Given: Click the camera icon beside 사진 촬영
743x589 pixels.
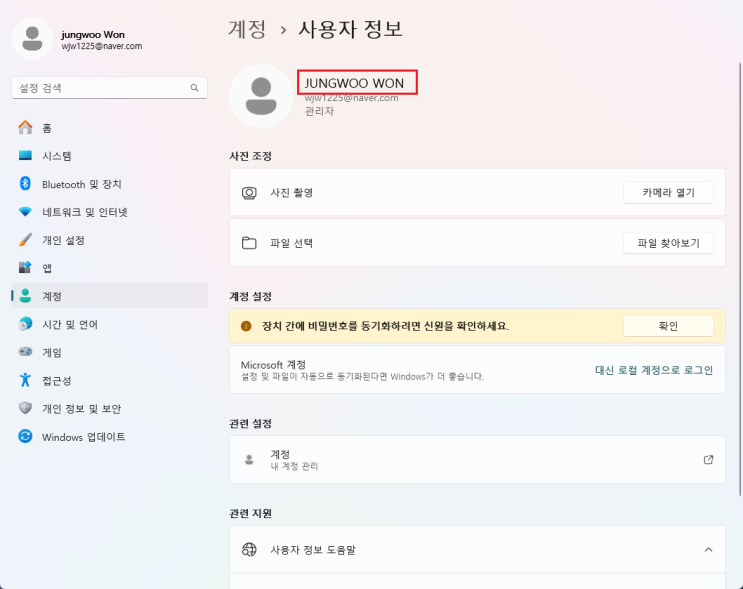Looking at the screenshot, I should coord(249,193).
